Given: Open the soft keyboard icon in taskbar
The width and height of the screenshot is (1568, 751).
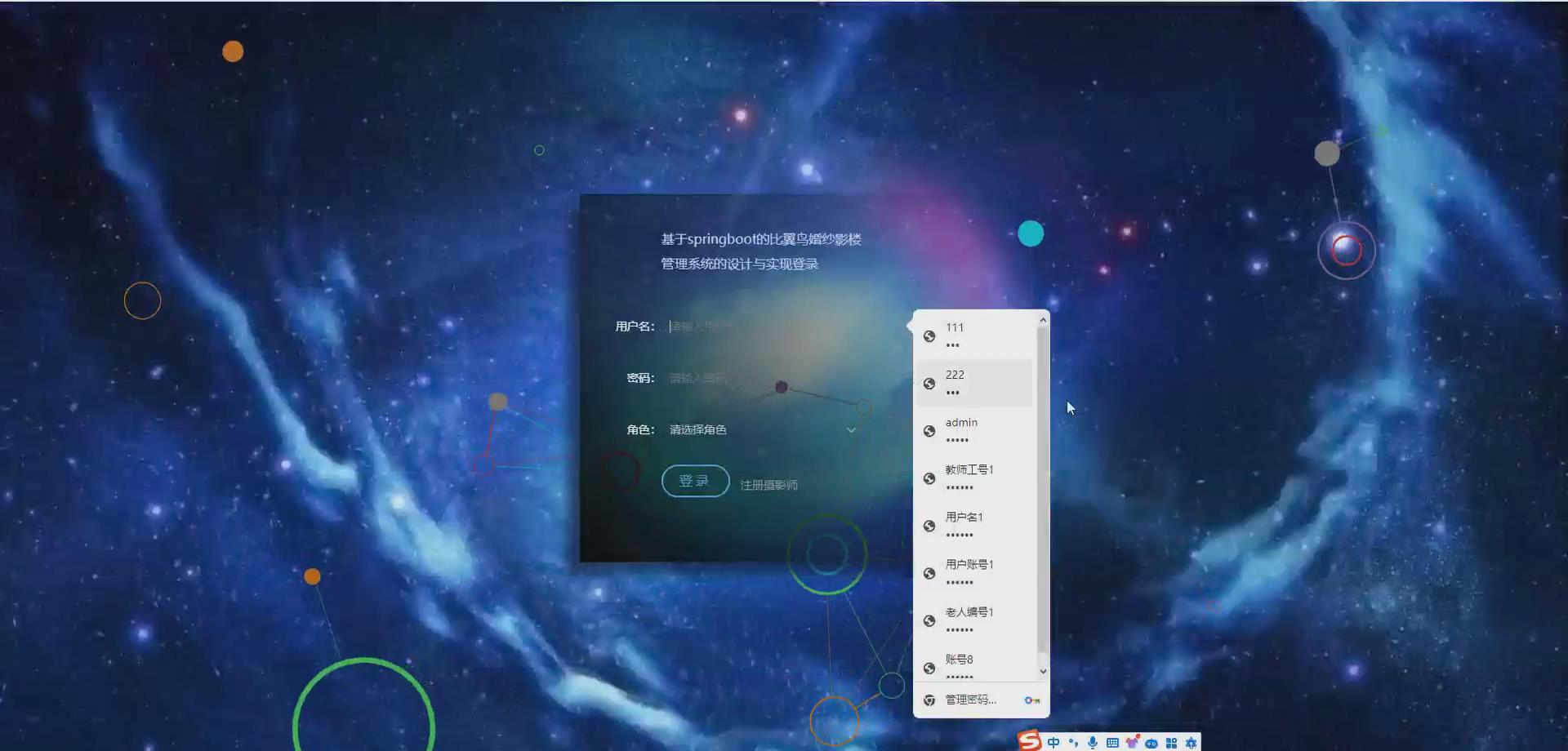Looking at the screenshot, I should pyautogui.click(x=1111, y=741).
